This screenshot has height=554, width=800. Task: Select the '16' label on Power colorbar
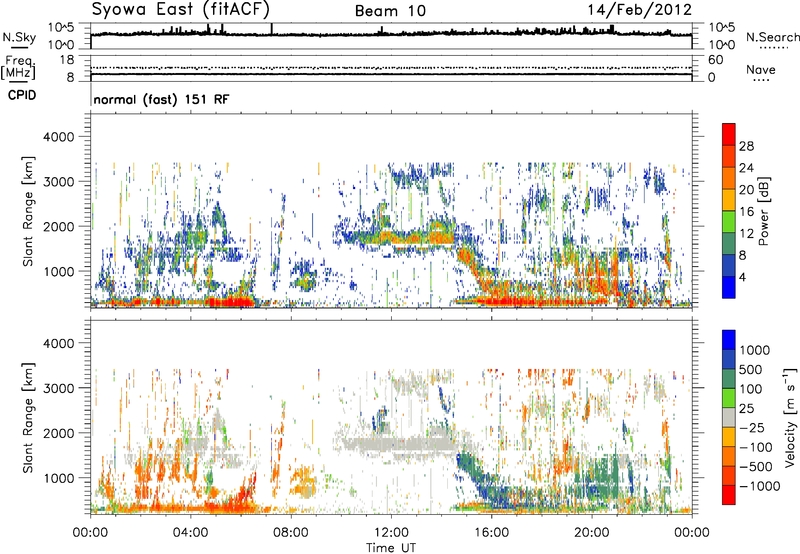pos(746,211)
